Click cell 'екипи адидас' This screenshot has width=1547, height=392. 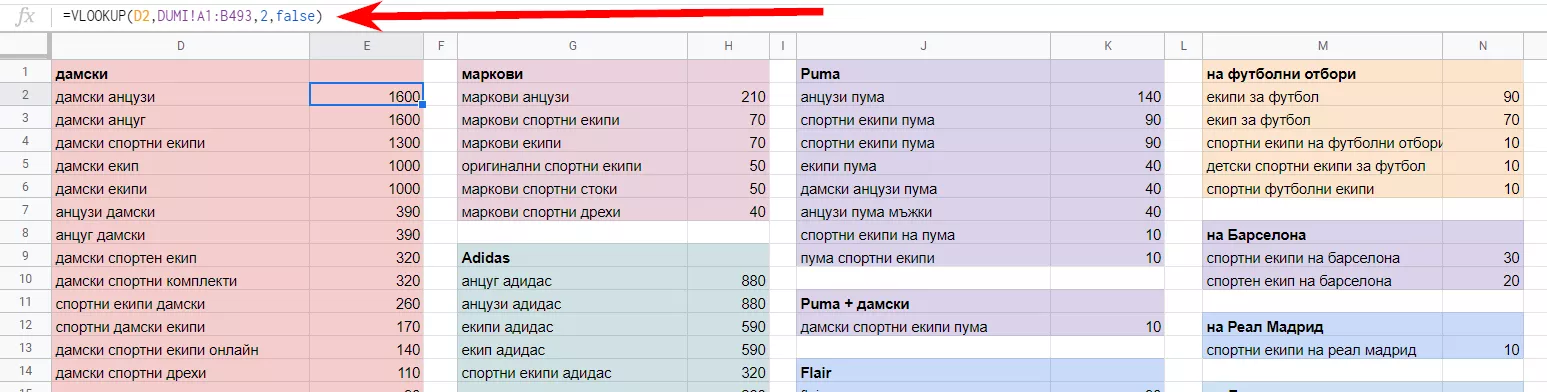pos(572,327)
